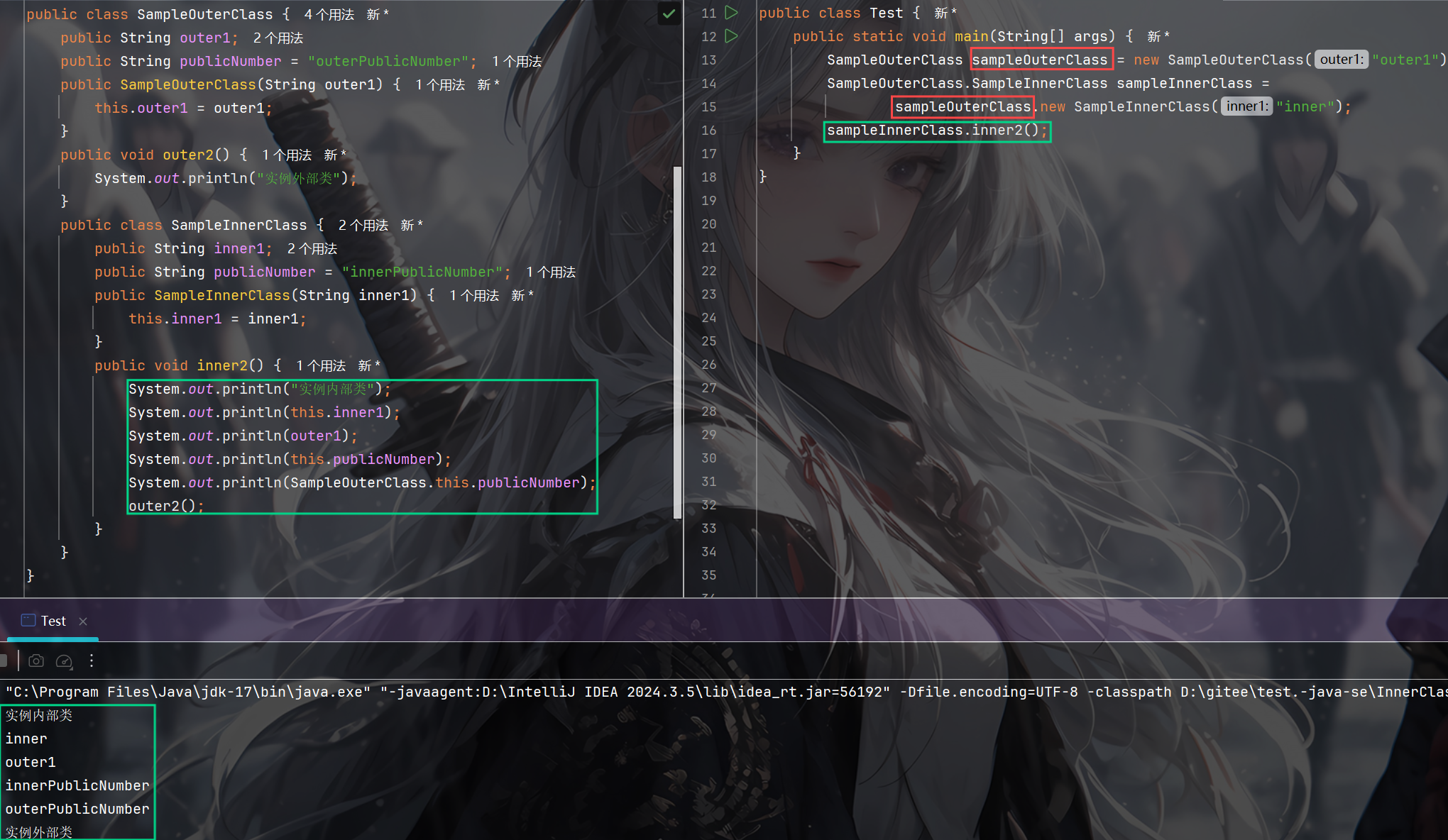Click the '4 个用法' usages hint for SampleOuterClass
Screen dimensions: 1448x840
point(329,14)
